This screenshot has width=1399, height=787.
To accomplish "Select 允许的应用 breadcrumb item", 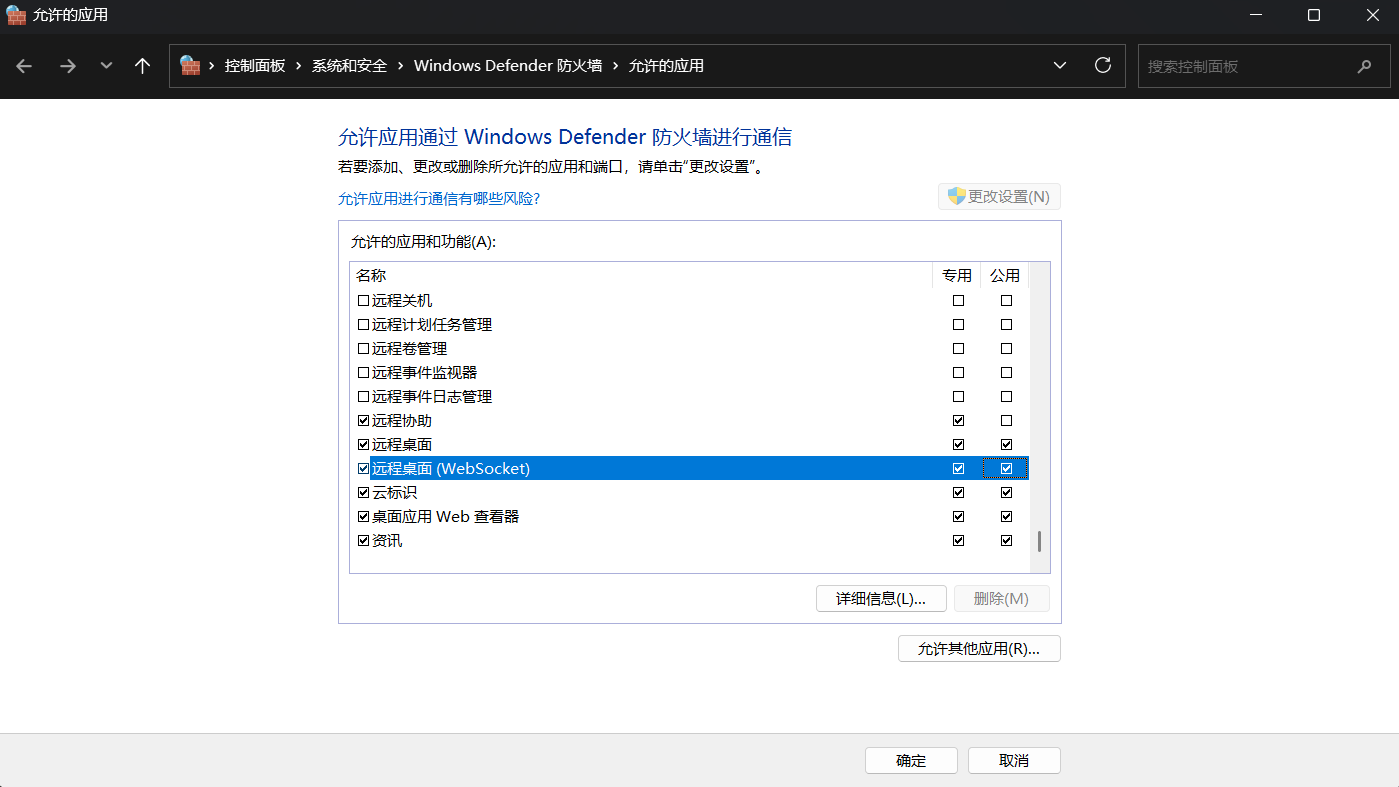I will pyautogui.click(x=666, y=66).
